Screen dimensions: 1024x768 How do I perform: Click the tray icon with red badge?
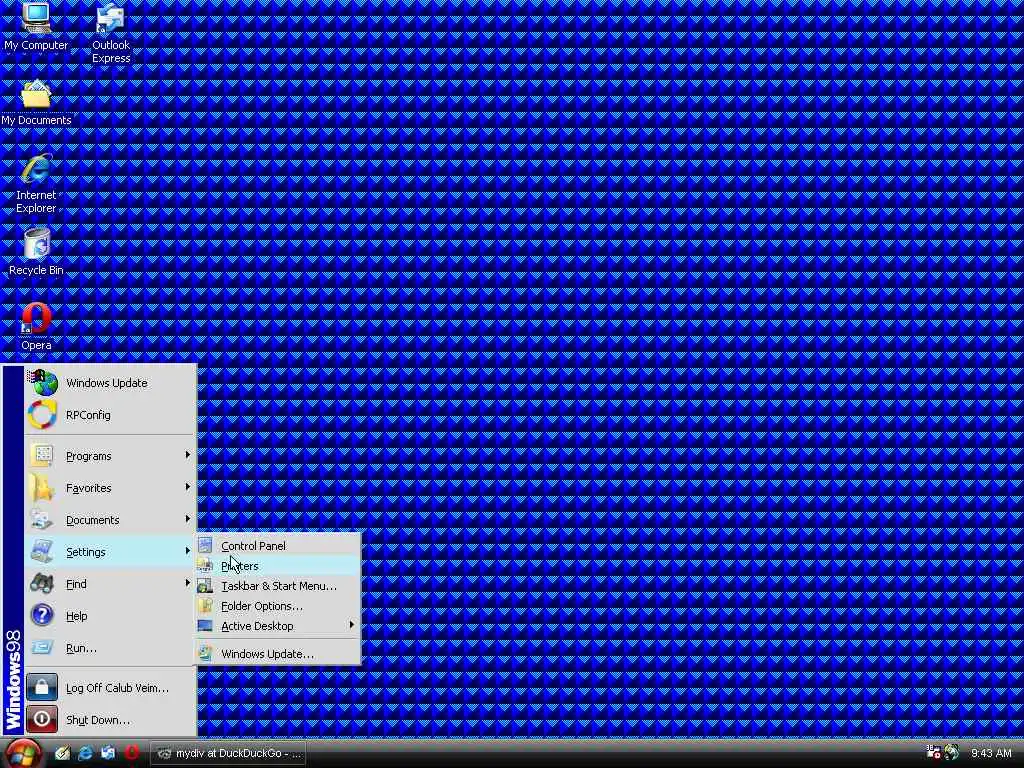pos(933,753)
